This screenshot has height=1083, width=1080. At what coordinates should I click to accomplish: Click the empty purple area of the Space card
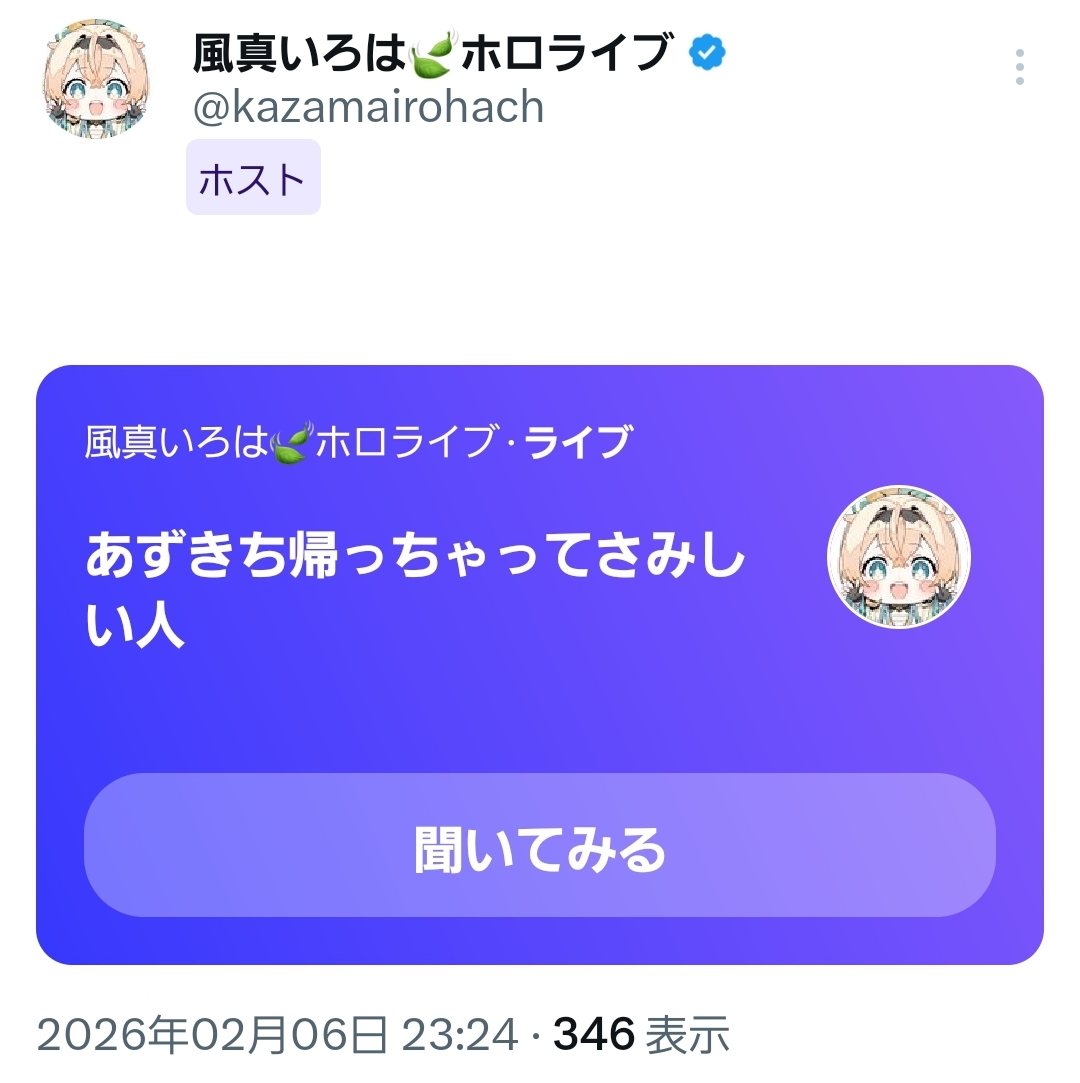point(539,711)
